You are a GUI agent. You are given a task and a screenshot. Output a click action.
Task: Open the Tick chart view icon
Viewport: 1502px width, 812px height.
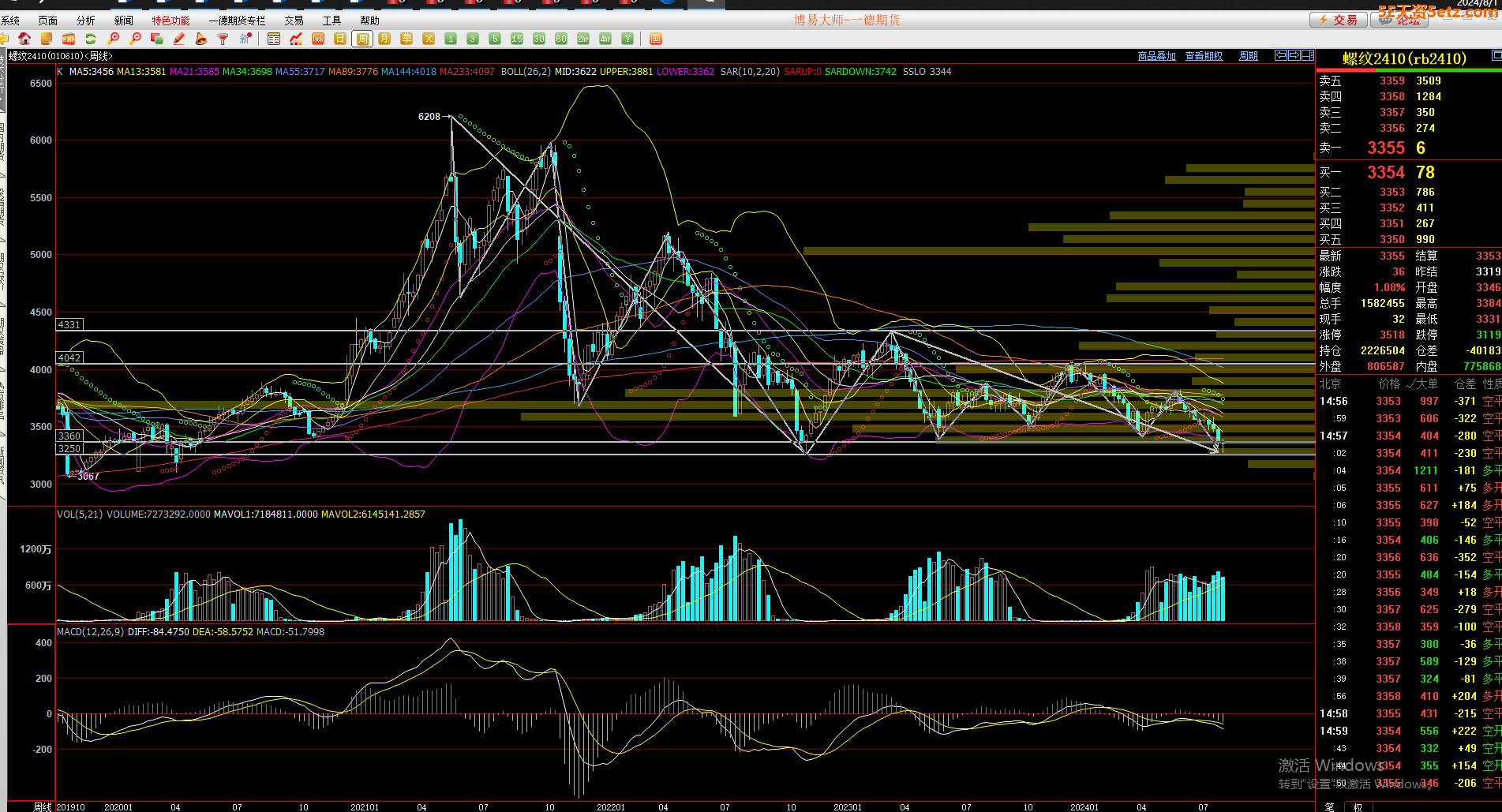point(318,39)
